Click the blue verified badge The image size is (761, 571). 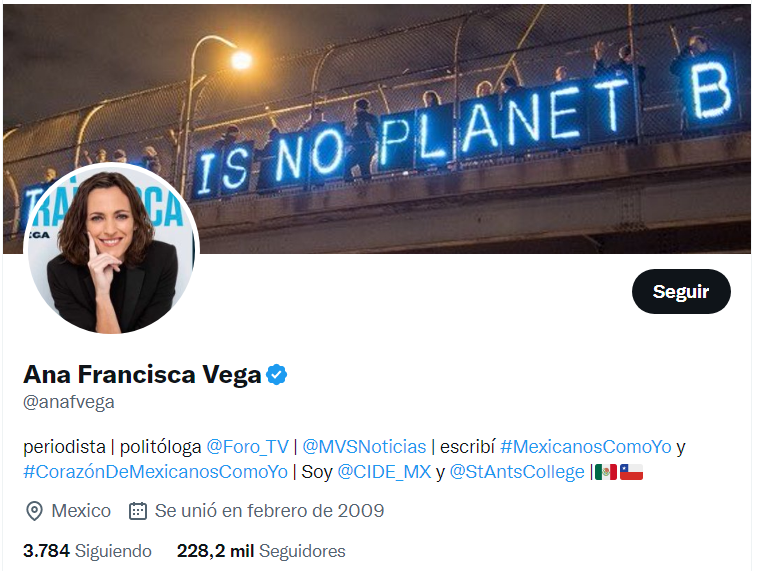click(x=277, y=375)
